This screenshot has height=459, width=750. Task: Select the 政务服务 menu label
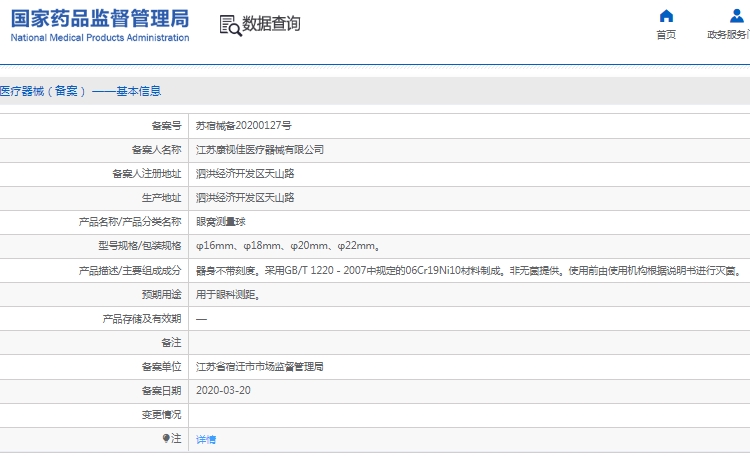coord(728,34)
